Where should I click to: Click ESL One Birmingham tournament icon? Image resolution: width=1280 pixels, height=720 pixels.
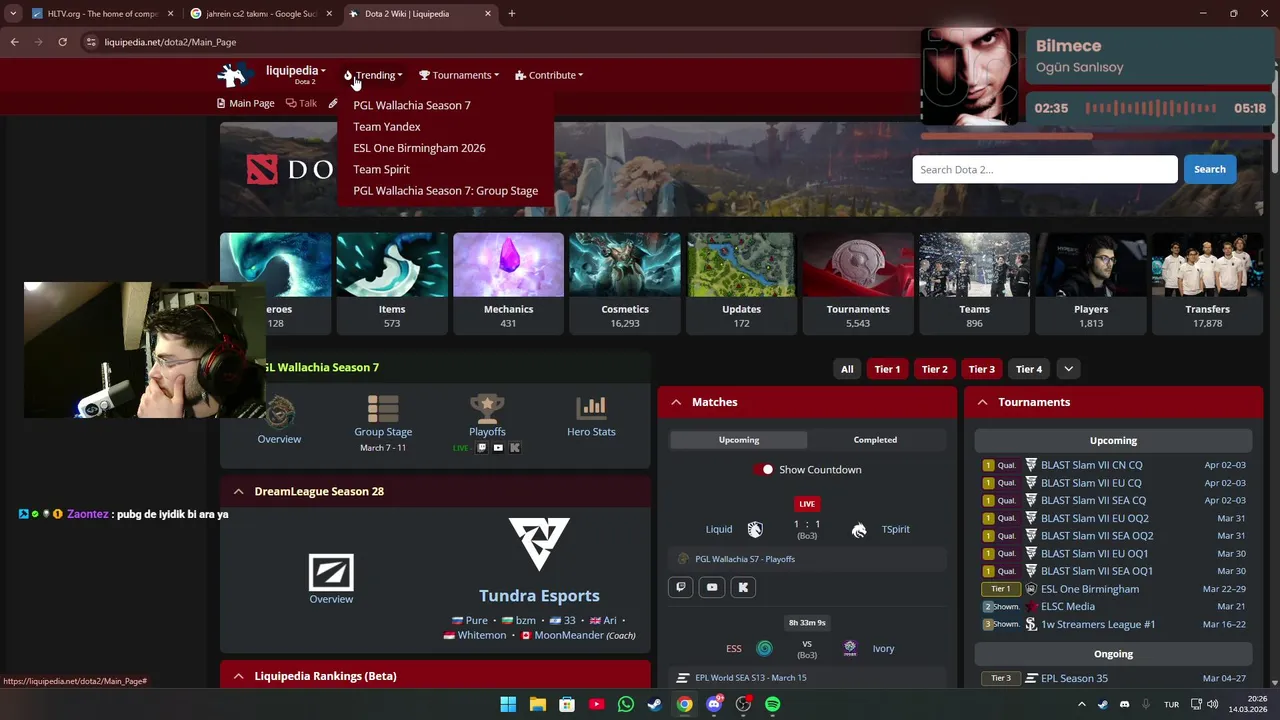(x=1031, y=589)
